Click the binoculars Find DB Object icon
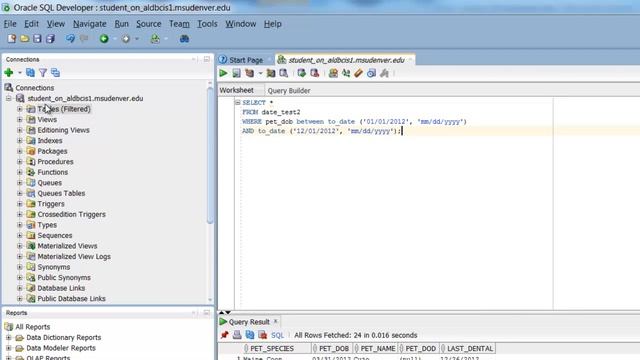The image size is (640, 360). click(x=184, y=39)
